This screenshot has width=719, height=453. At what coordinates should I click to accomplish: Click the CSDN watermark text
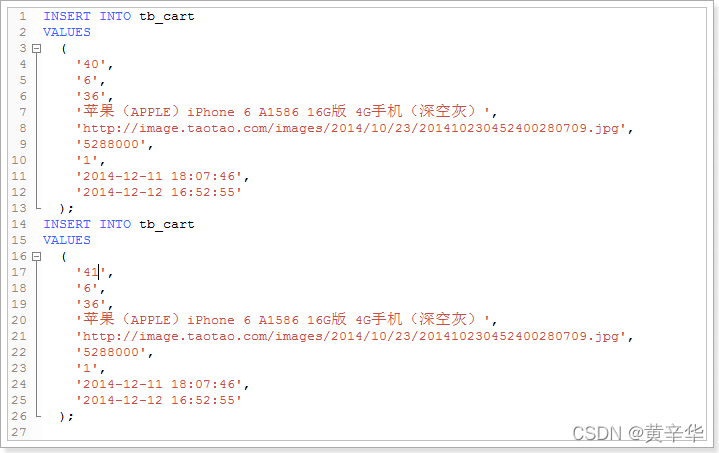coord(638,433)
